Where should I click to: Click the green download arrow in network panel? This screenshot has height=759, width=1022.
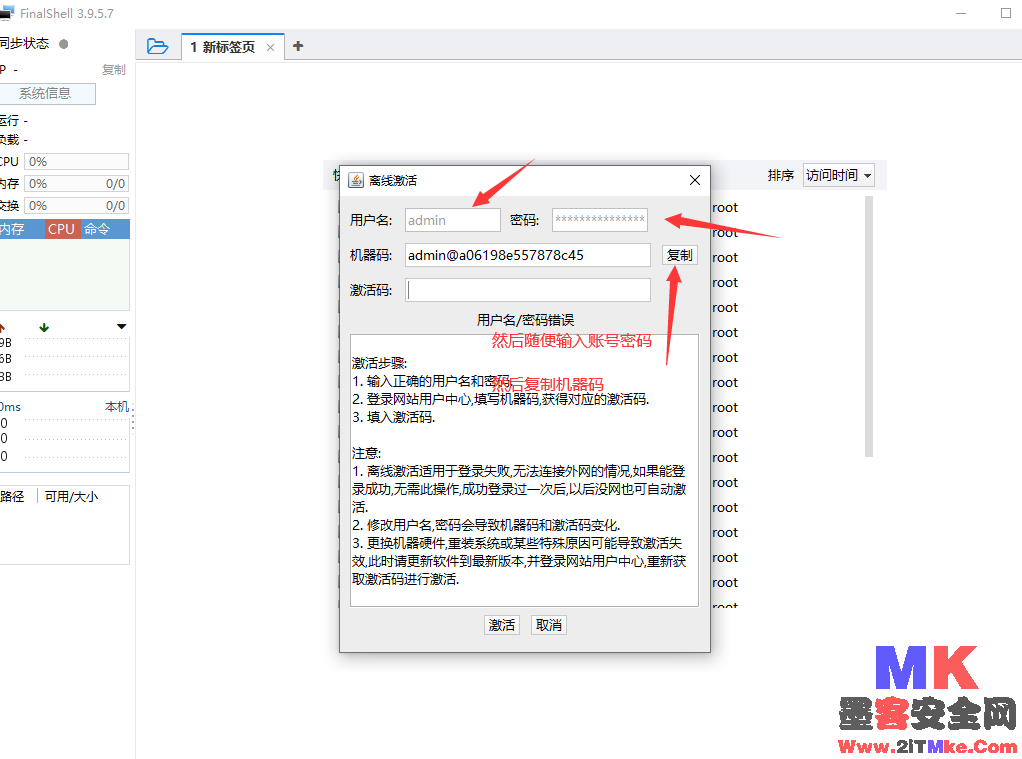(x=44, y=327)
